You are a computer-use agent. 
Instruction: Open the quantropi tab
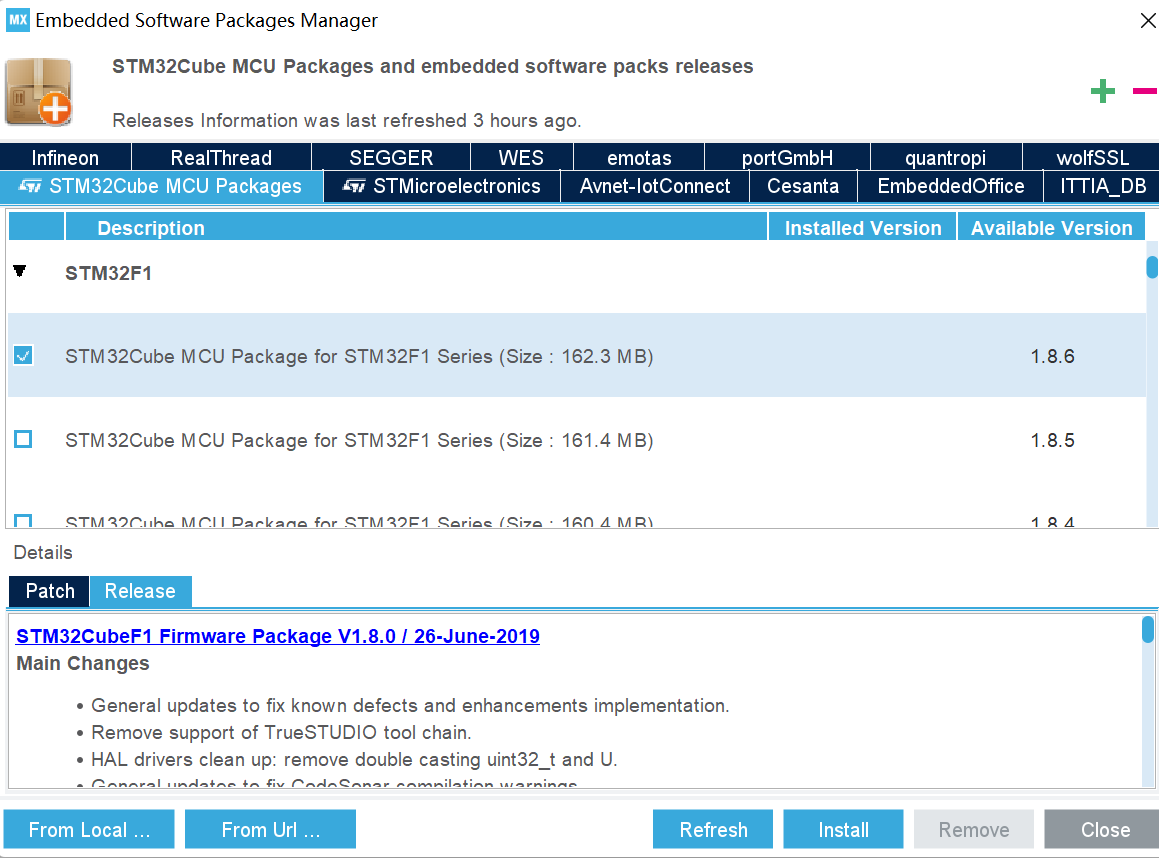[x=945, y=157]
